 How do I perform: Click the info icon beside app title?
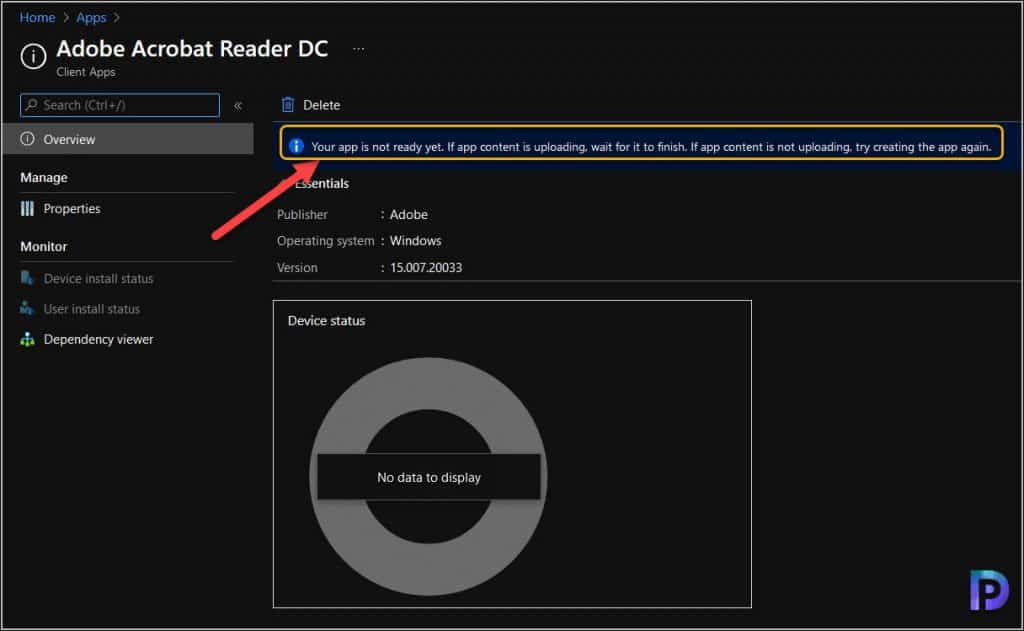pos(33,56)
